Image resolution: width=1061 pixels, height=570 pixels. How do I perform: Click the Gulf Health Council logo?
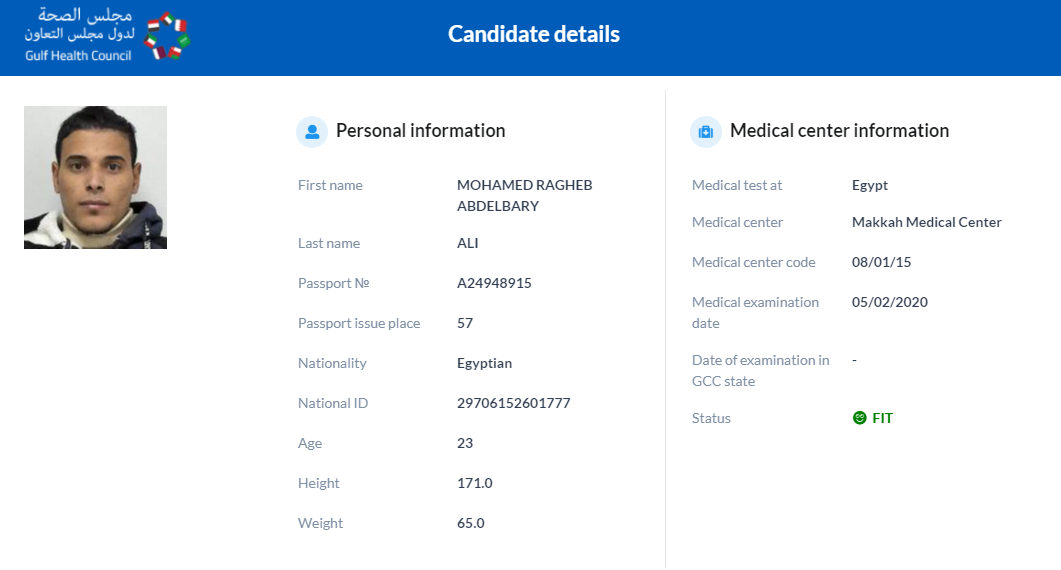click(x=108, y=35)
